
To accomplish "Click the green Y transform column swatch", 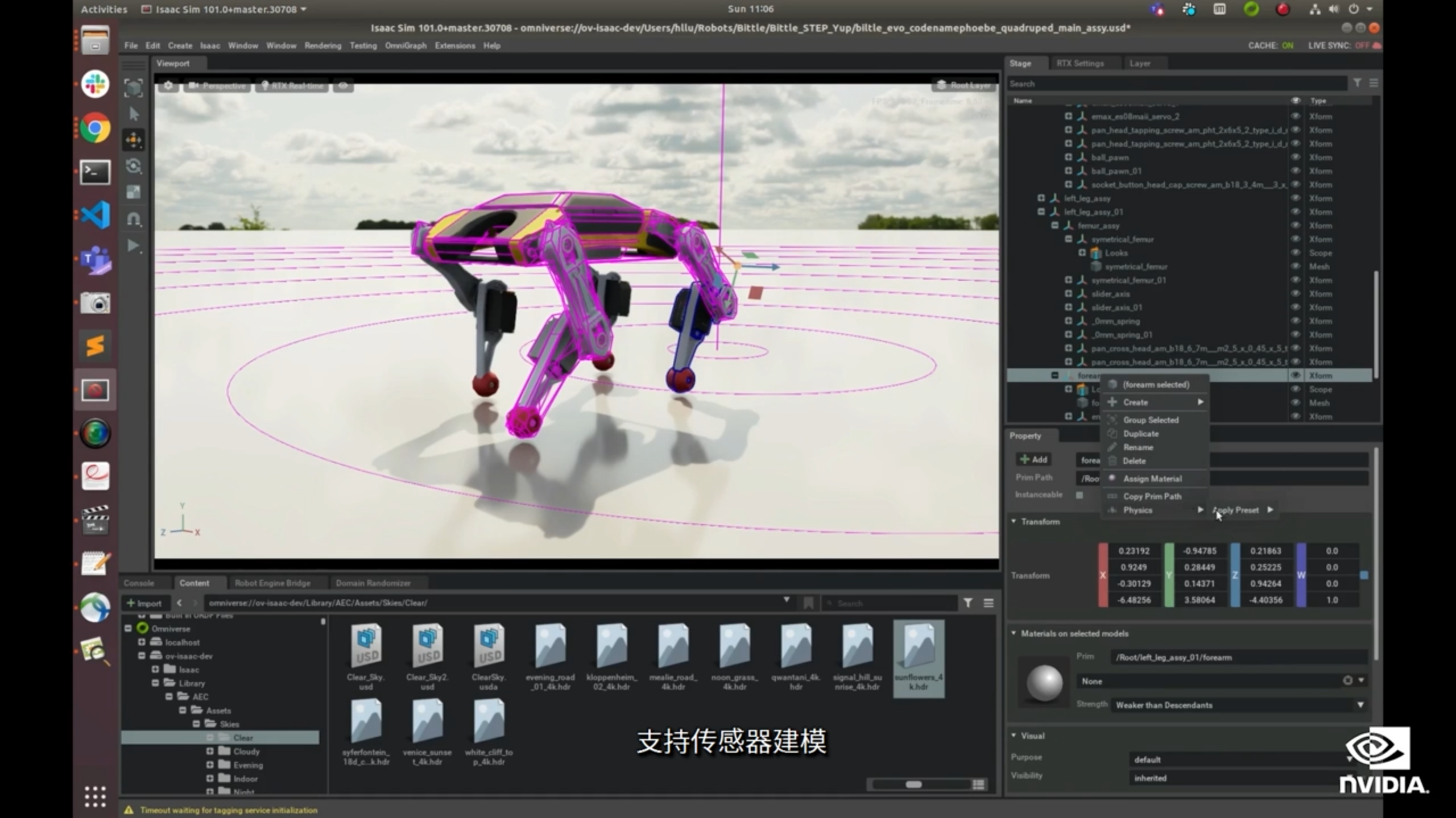I will coord(1169,575).
